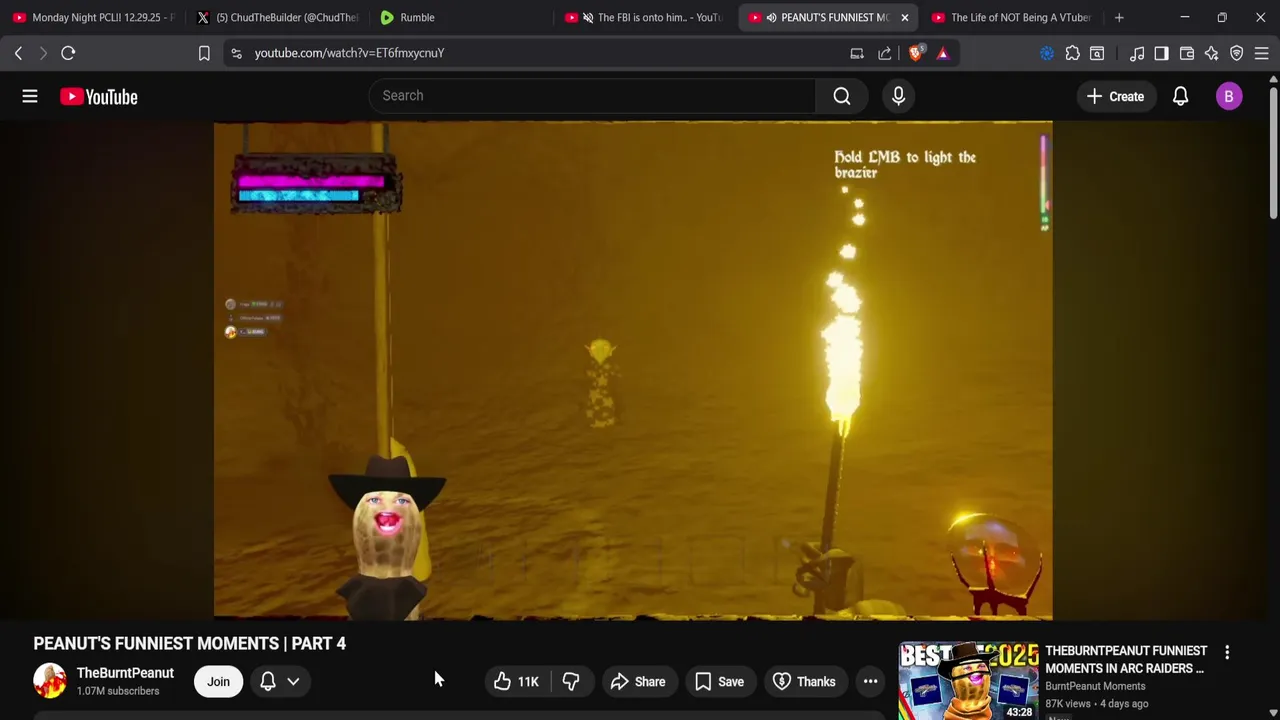The image size is (1280, 720).
Task: Click the video player to pause
Action: tap(632, 370)
